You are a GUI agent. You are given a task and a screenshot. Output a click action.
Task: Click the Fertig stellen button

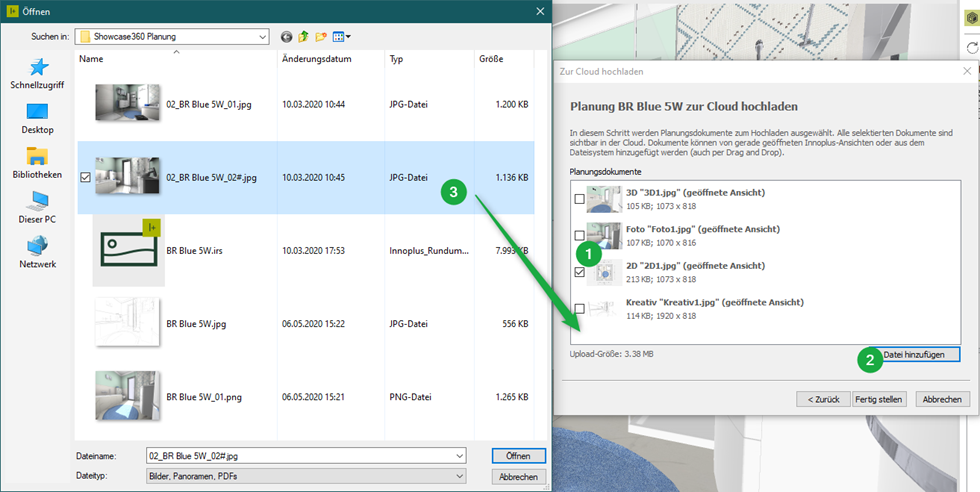point(878,399)
